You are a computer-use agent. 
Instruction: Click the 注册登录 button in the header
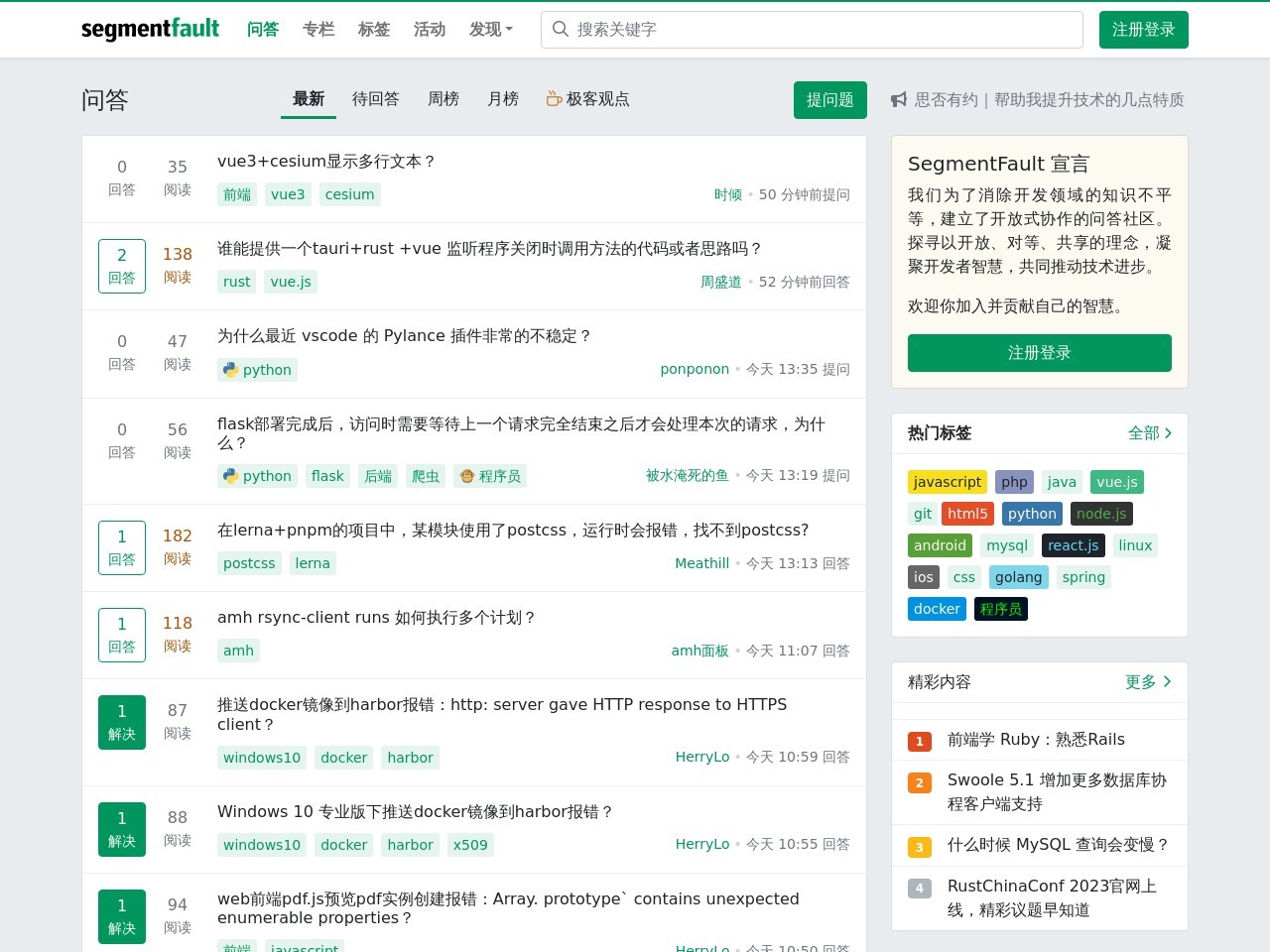(1143, 30)
